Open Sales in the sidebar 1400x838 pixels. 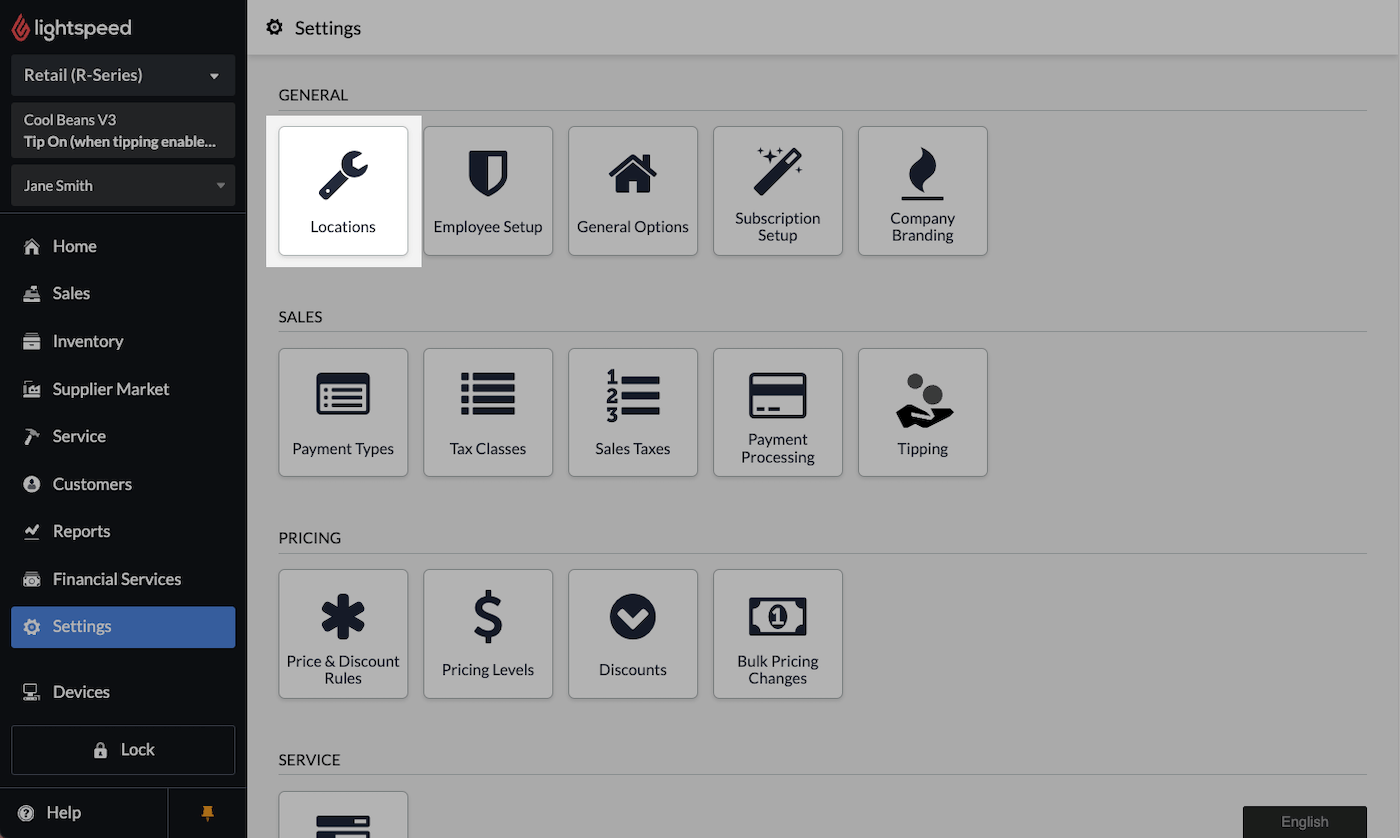[123, 293]
